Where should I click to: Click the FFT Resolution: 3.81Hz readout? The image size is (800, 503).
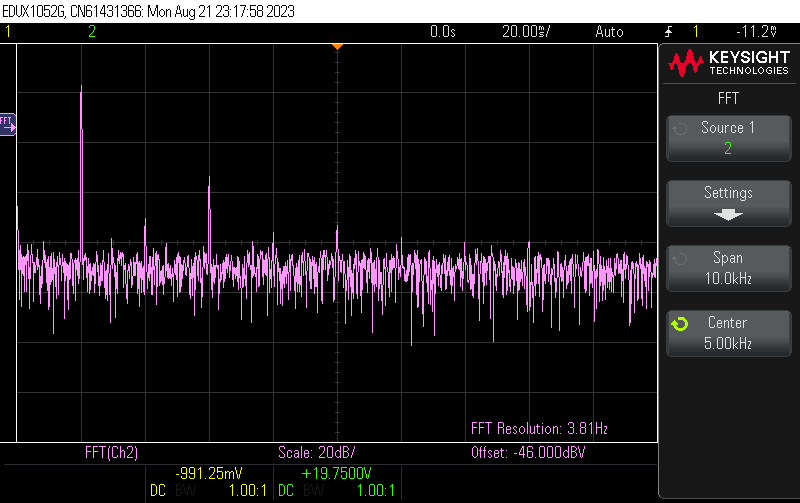539,429
